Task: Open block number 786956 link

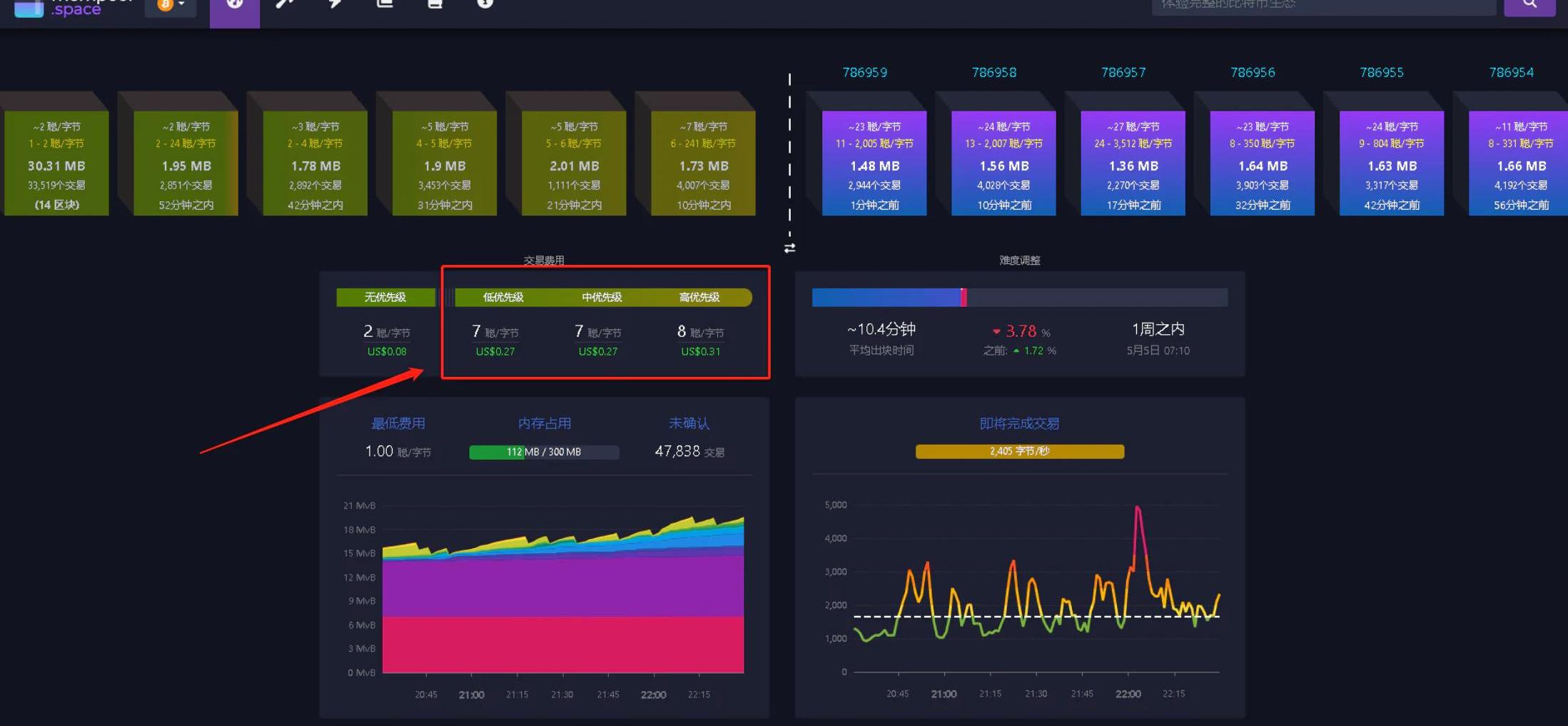Action: click(1253, 73)
